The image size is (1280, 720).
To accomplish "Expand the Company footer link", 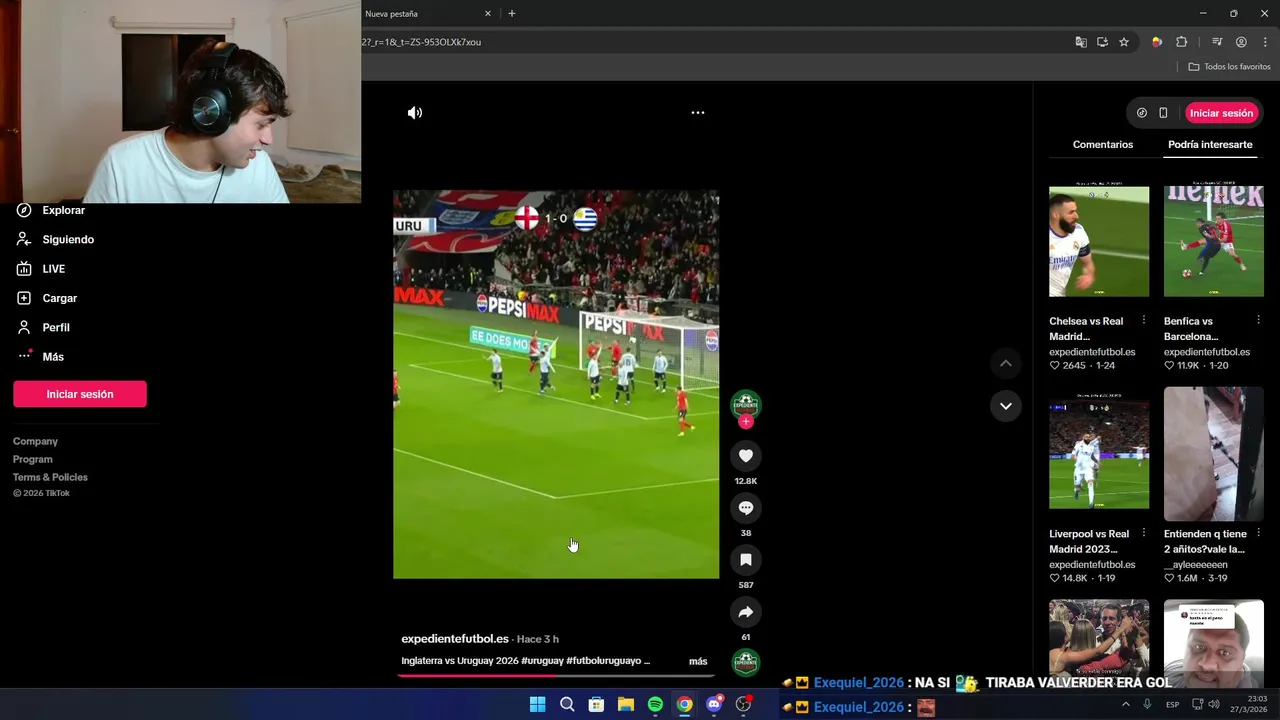I will point(35,441).
